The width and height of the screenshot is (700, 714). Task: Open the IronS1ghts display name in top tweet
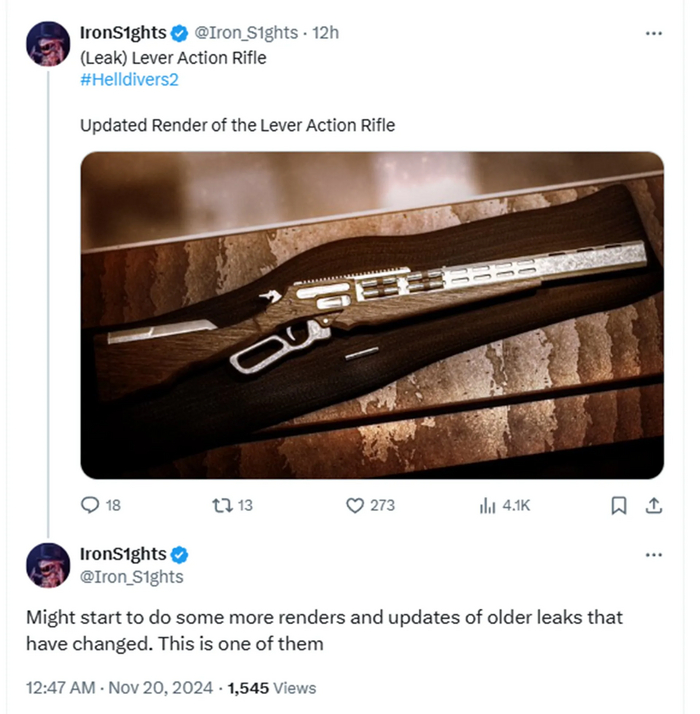point(122,33)
